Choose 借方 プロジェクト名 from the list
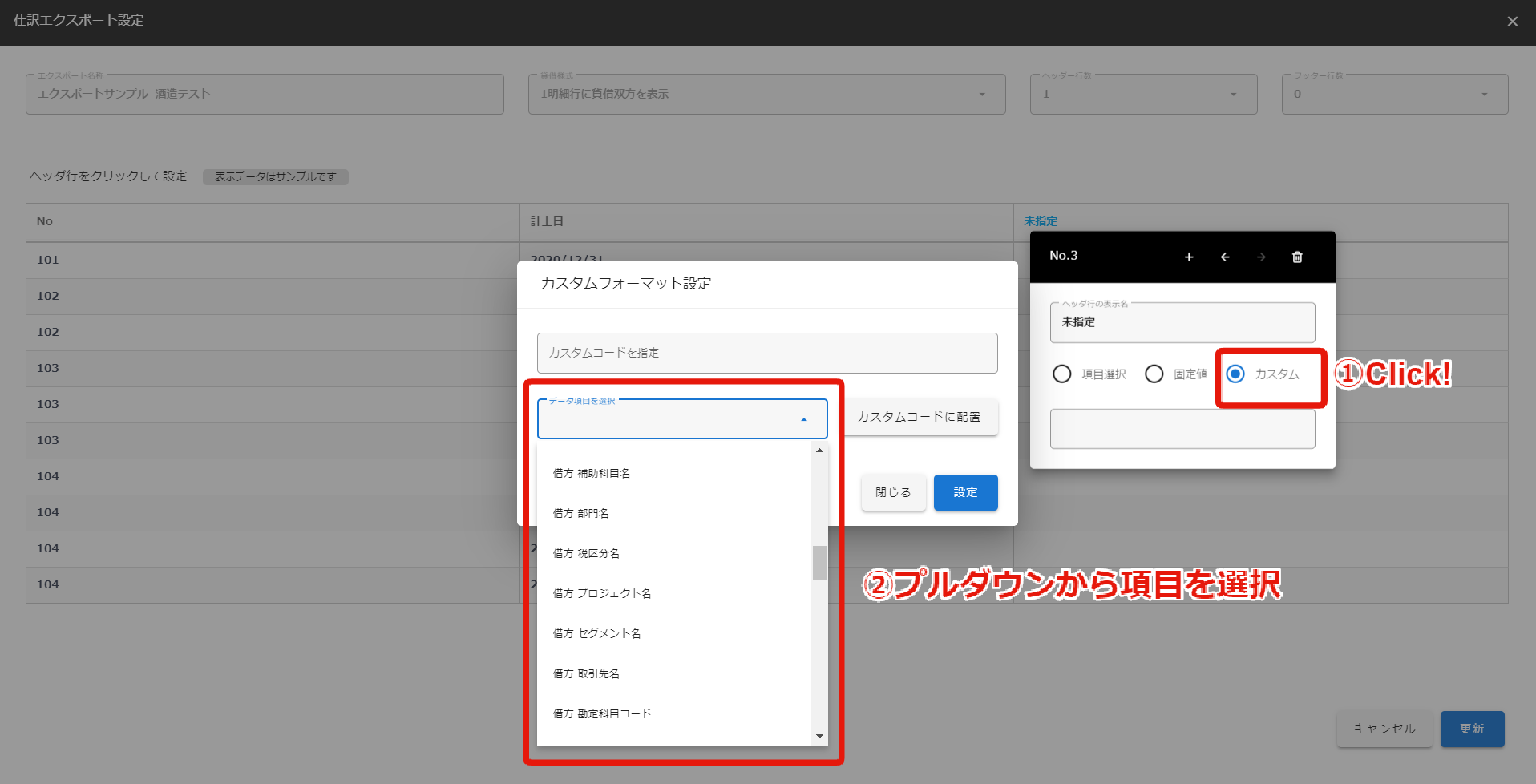This screenshot has width=1536, height=784. [x=674, y=593]
